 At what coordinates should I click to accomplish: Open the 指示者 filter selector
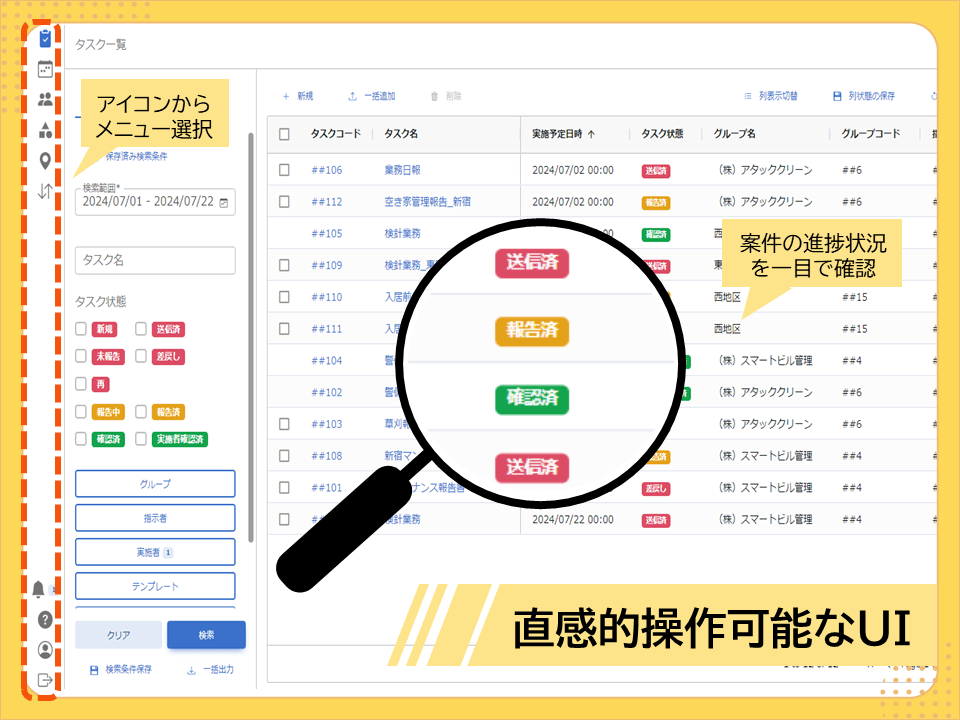(155, 518)
